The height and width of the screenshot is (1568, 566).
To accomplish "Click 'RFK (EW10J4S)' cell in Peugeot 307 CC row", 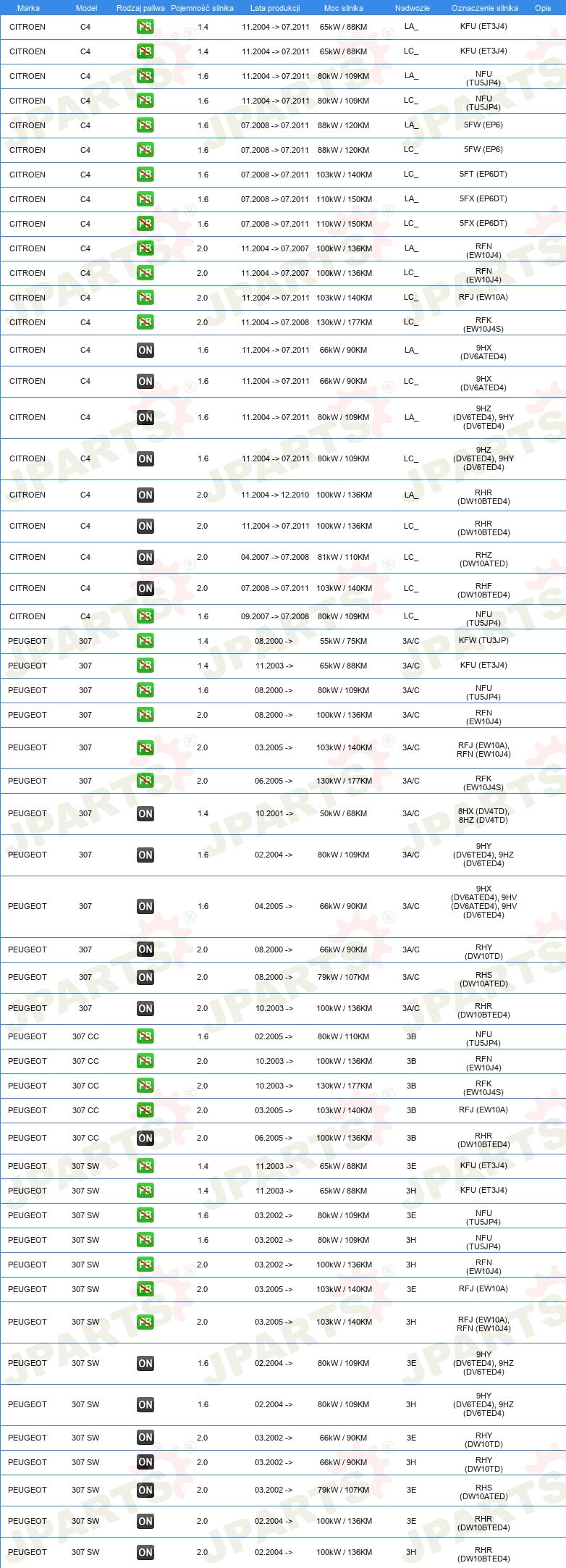I will [x=483, y=1088].
